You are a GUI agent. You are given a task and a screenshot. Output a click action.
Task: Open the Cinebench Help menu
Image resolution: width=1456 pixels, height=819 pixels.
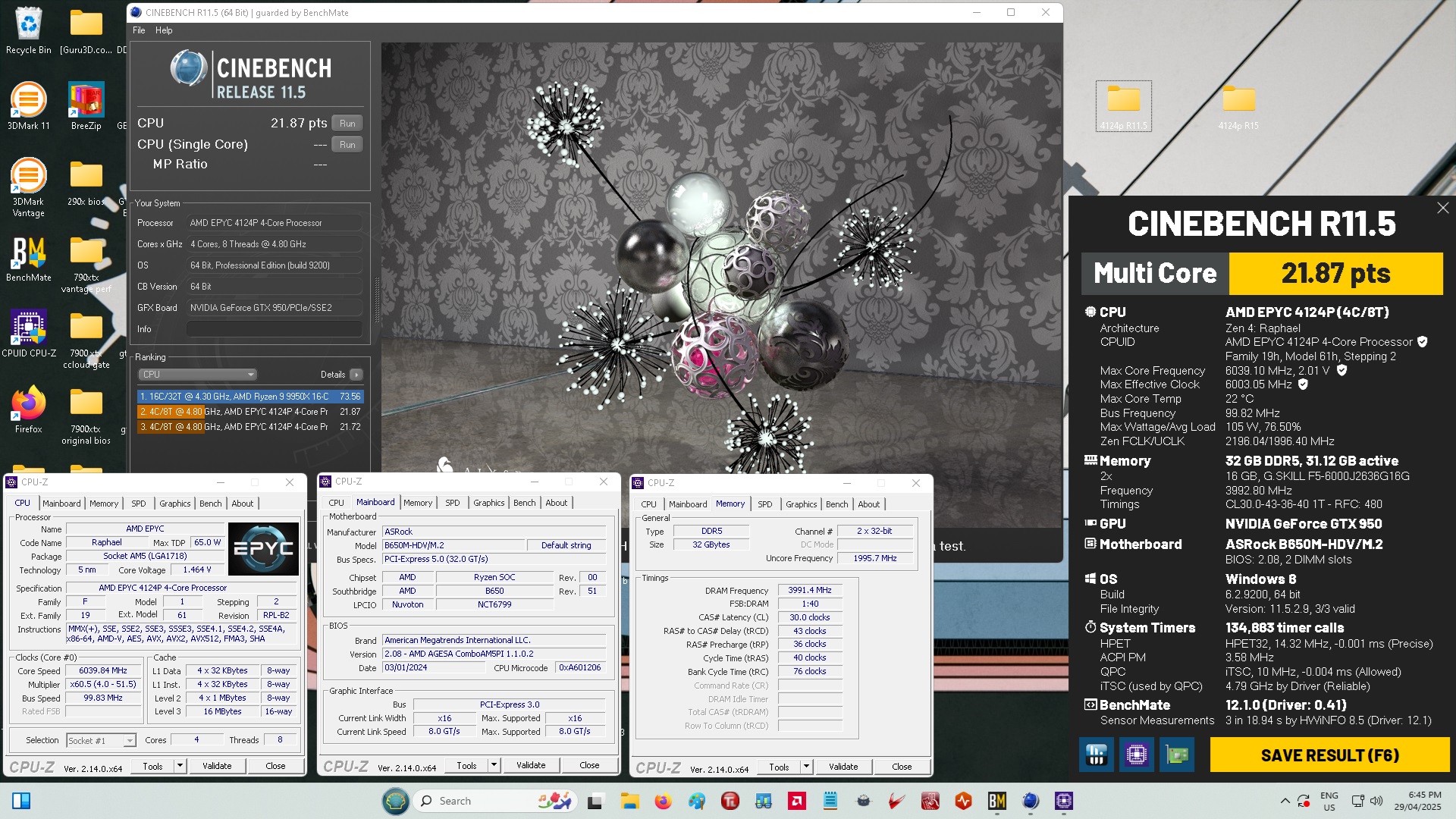coord(164,30)
